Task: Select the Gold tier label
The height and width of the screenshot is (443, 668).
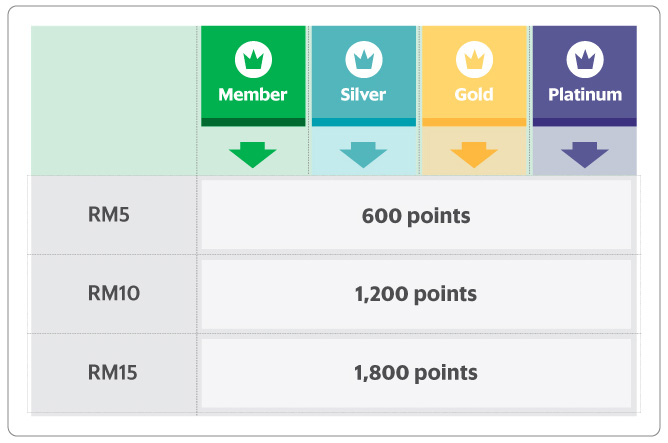Action: [474, 95]
